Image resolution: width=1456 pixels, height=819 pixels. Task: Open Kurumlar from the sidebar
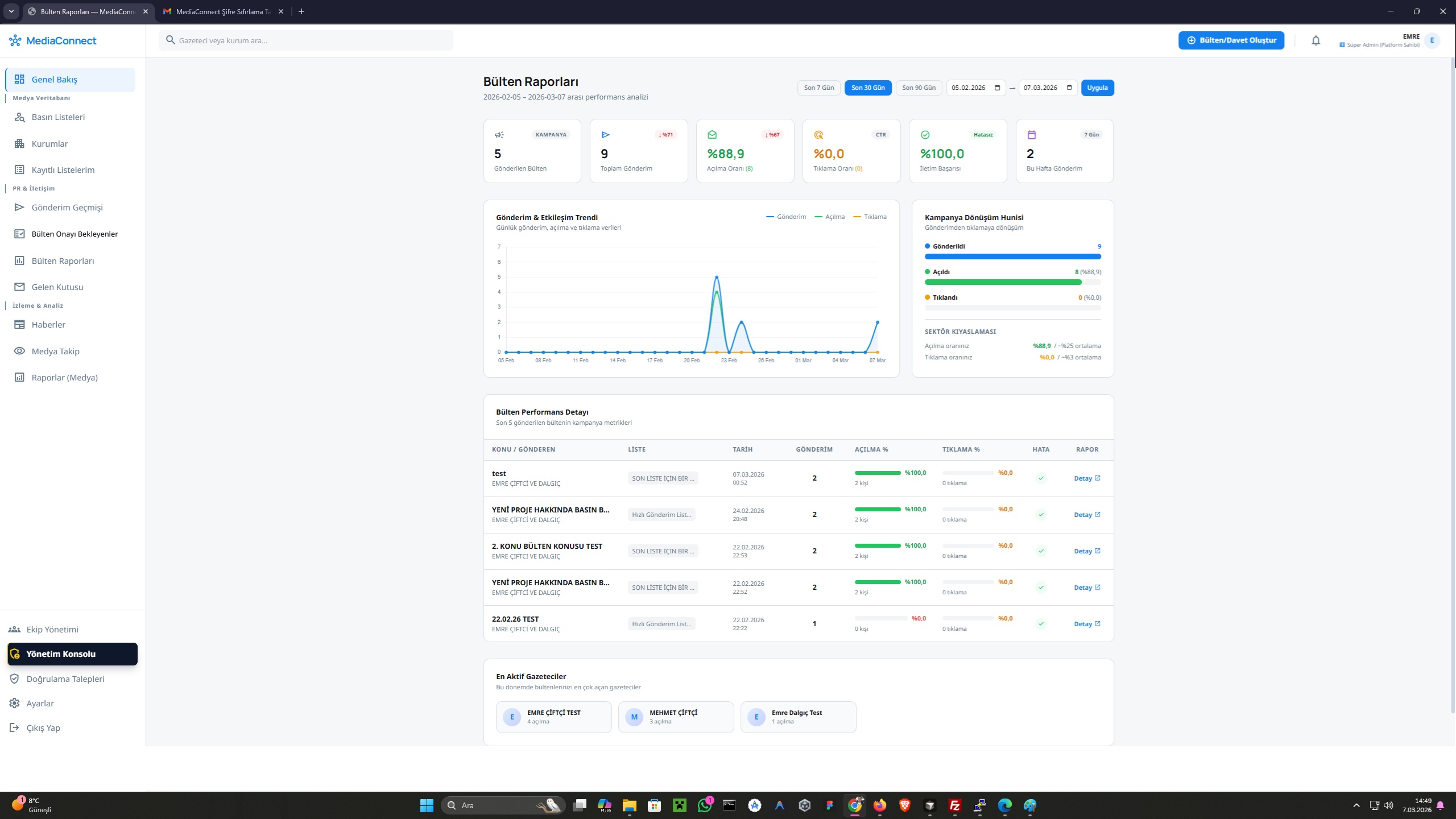[49, 144]
